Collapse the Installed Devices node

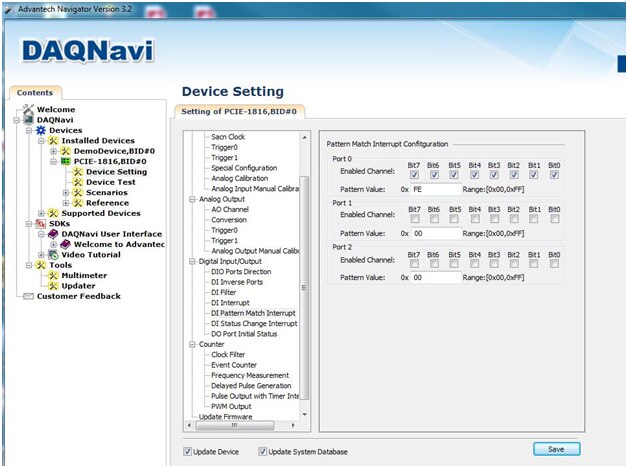(41, 141)
